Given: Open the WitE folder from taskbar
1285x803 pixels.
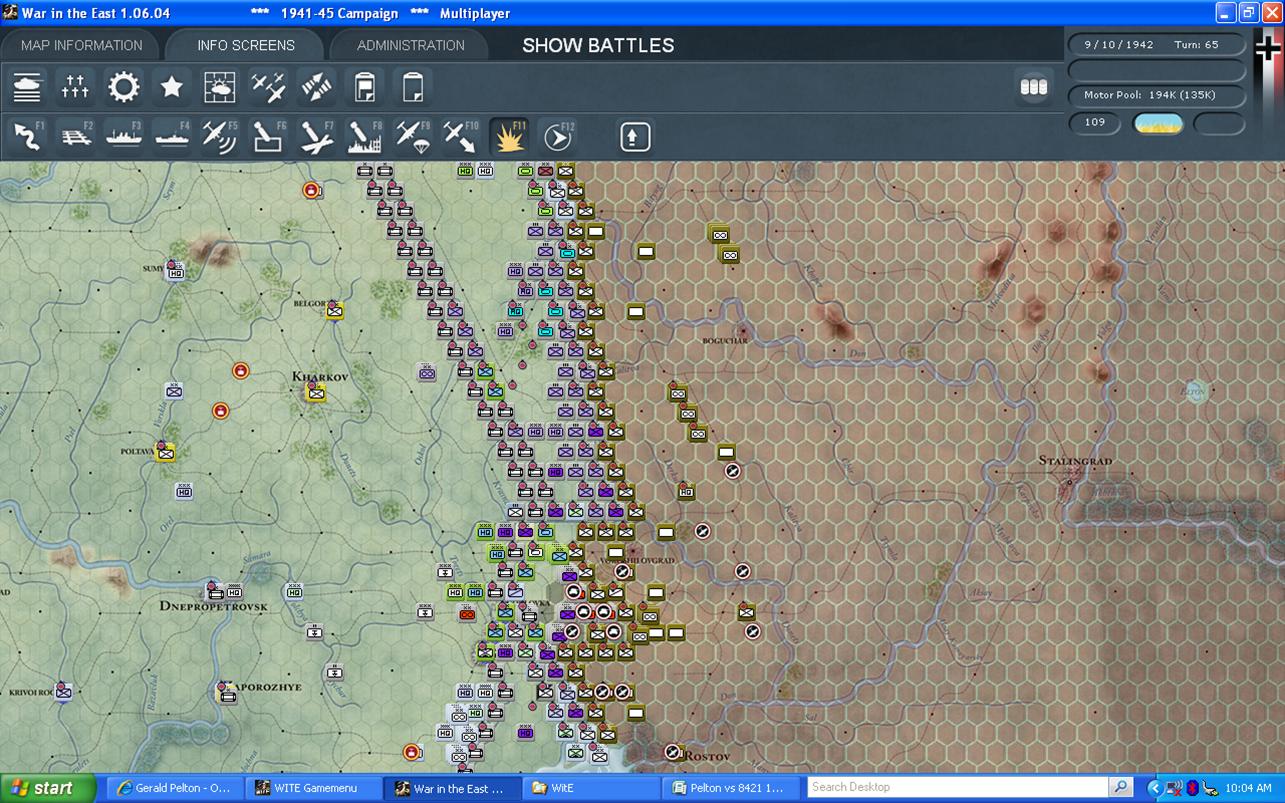Looking at the screenshot, I should pyautogui.click(x=592, y=788).
